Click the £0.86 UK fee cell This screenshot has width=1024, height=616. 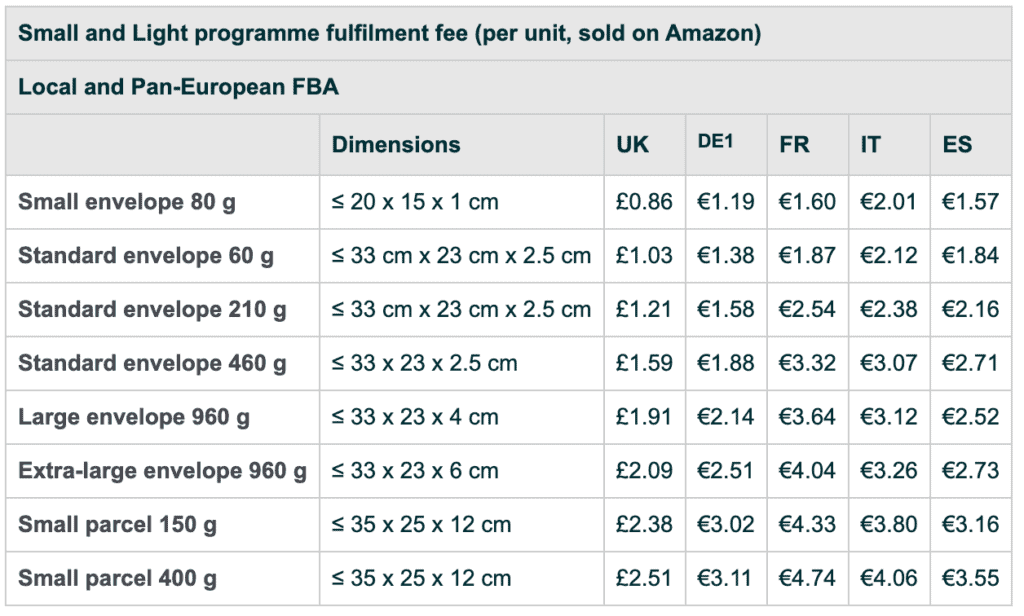[644, 202]
